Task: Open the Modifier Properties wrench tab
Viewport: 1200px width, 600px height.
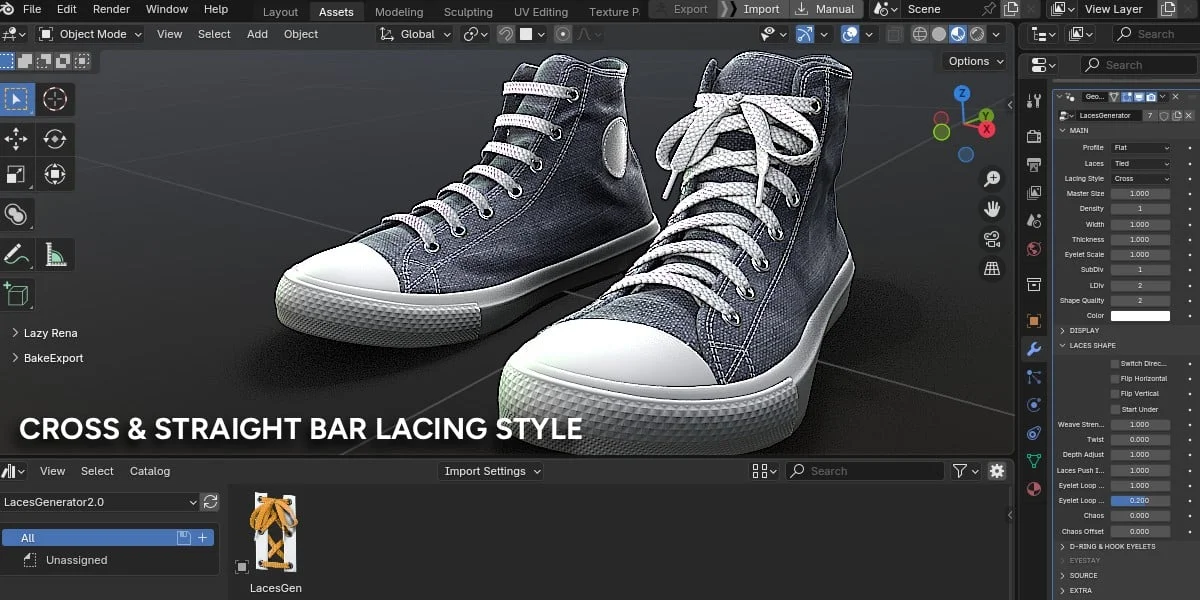Action: (x=1033, y=348)
